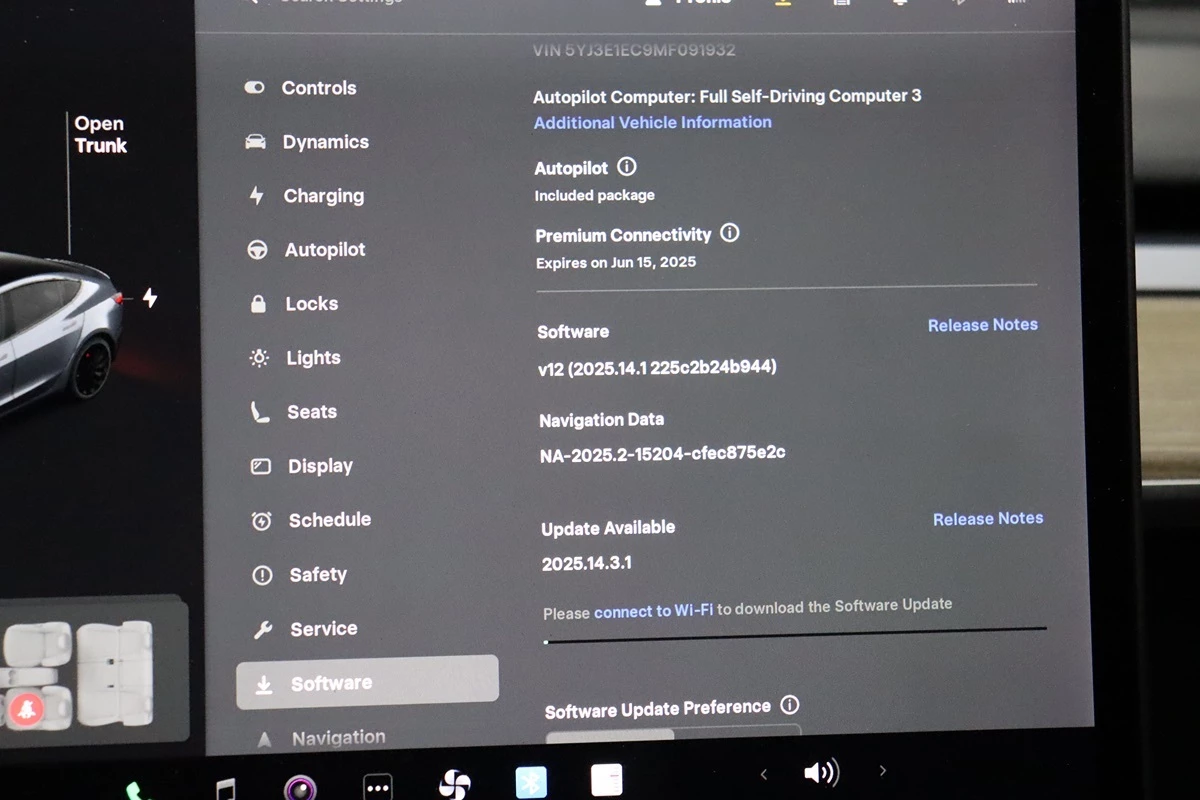
Task: Tap the steering wheel Autopilot icon
Action: (257, 250)
